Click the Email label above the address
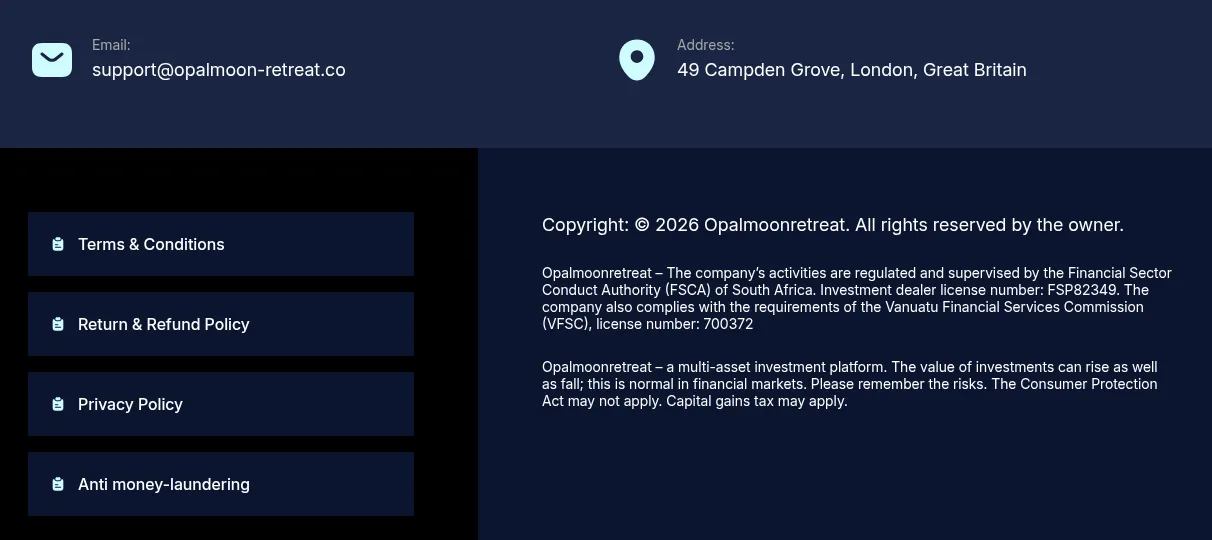The height and width of the screenshot is (540, 1212). (111, 45)
